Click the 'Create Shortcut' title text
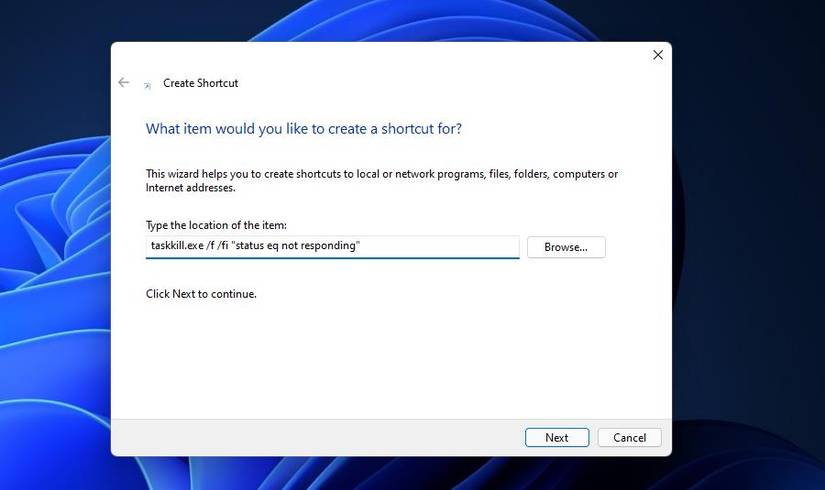The width and height of the screenshot is (825, 490). [x=200, y=83]
